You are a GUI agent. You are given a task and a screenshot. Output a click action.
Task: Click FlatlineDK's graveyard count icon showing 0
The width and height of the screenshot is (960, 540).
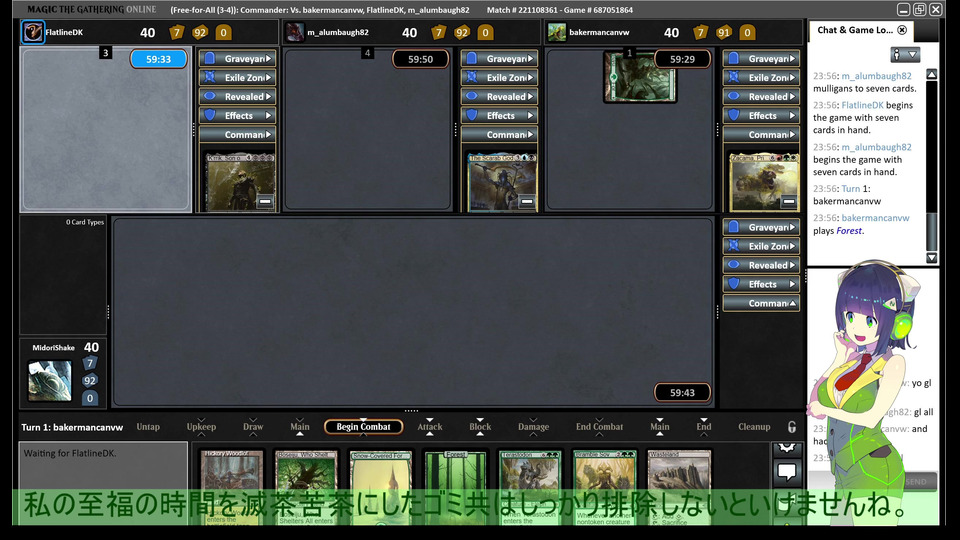(223, 32)
